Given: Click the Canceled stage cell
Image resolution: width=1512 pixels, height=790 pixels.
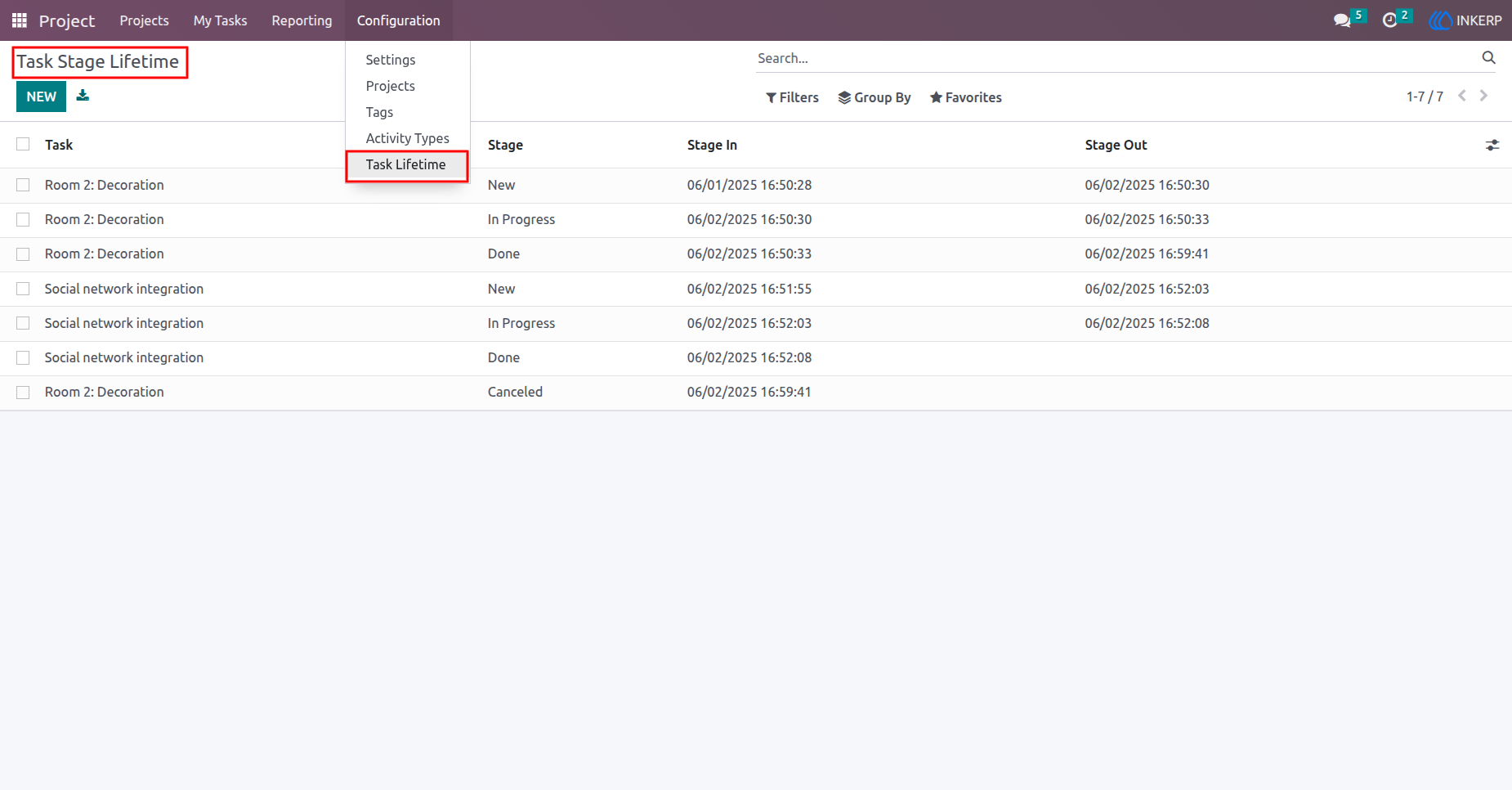Looking at the screenshot, I should click(515, 392).
